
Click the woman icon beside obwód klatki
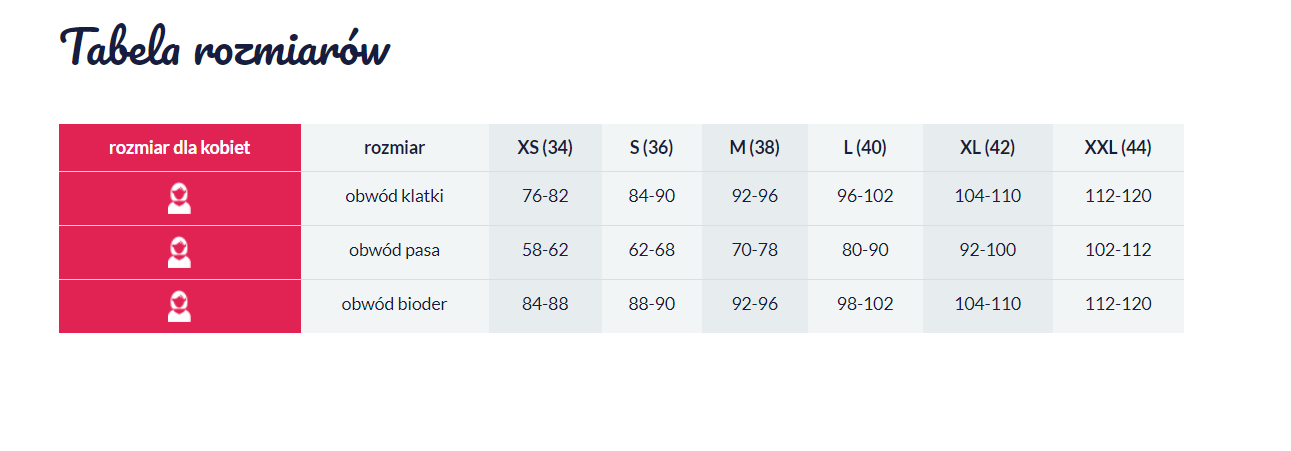pyautogui.click(x=180, y=198)
